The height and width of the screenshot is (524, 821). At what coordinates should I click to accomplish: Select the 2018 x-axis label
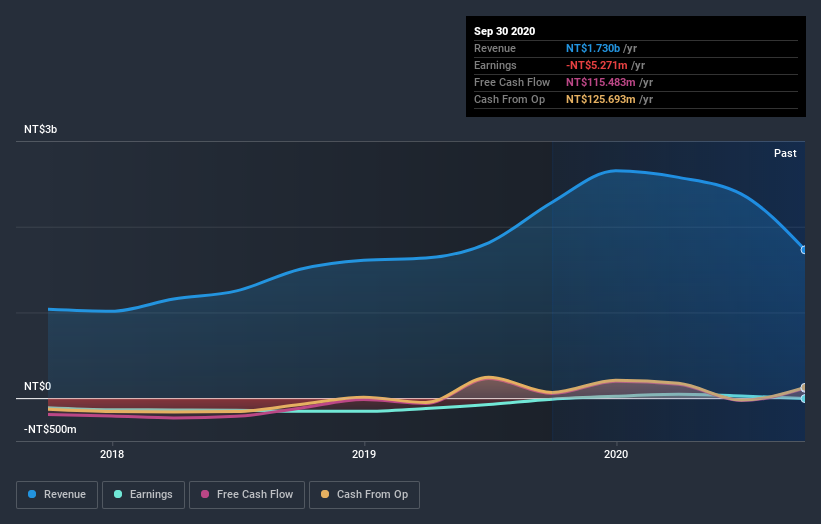click(112, 454)
